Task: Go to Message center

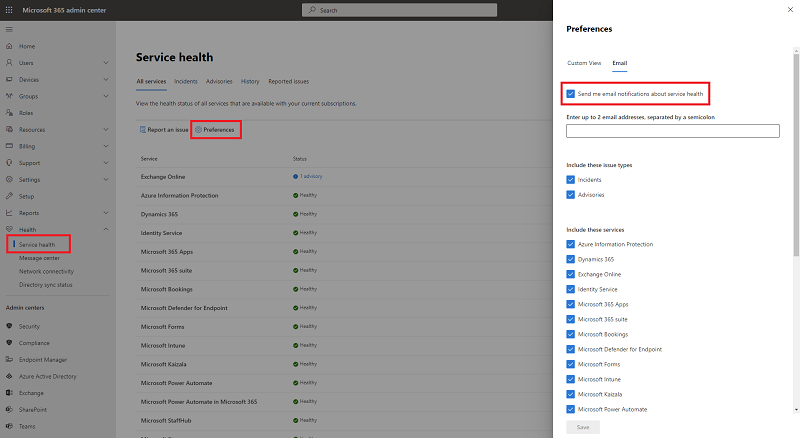Action: pyautogui.click(x=39, y=258)
